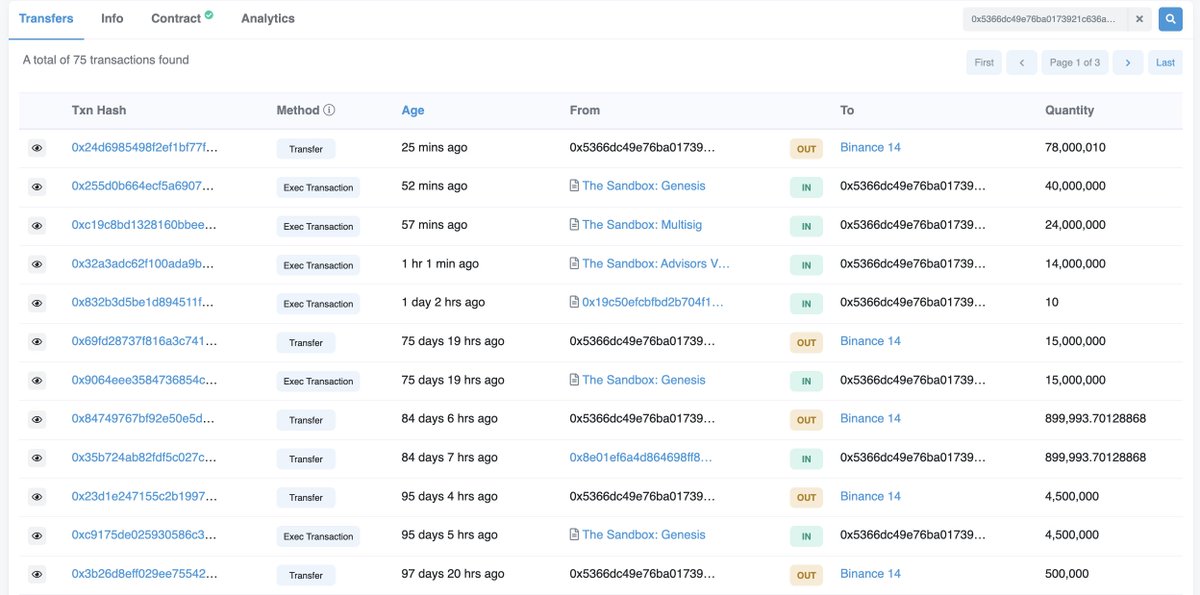Image resolution: width=1200 pixels, height=595 pixels.
Task: View details eye icon for 0x832b3d5be1d894511f
Action: (37, 303)
